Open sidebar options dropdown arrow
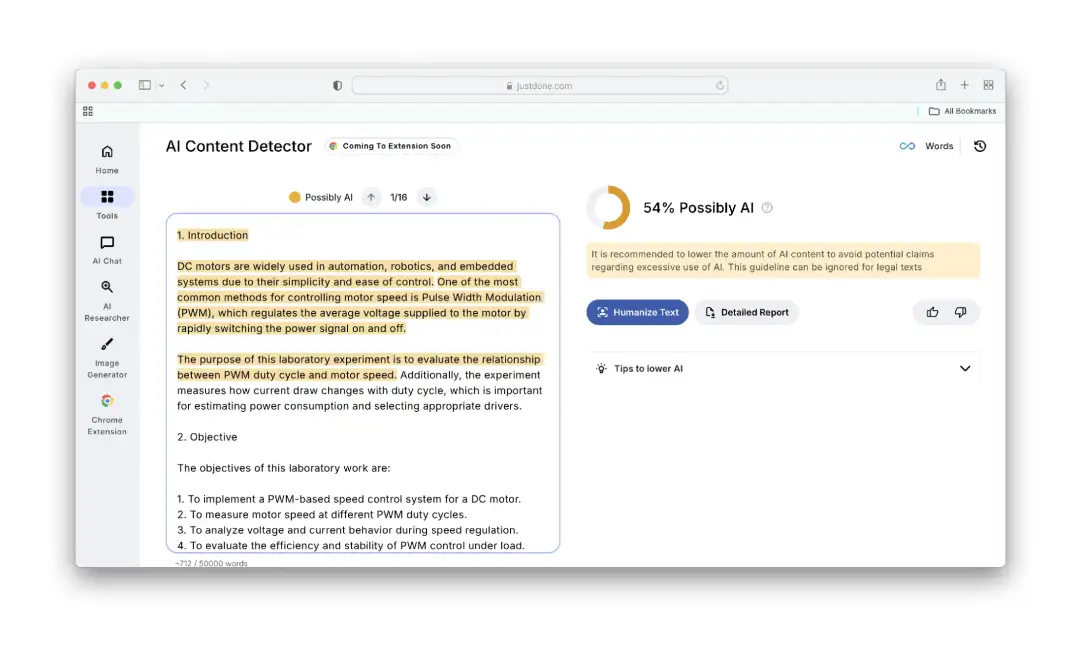1080x656 pixels. [x=161, y=85]
